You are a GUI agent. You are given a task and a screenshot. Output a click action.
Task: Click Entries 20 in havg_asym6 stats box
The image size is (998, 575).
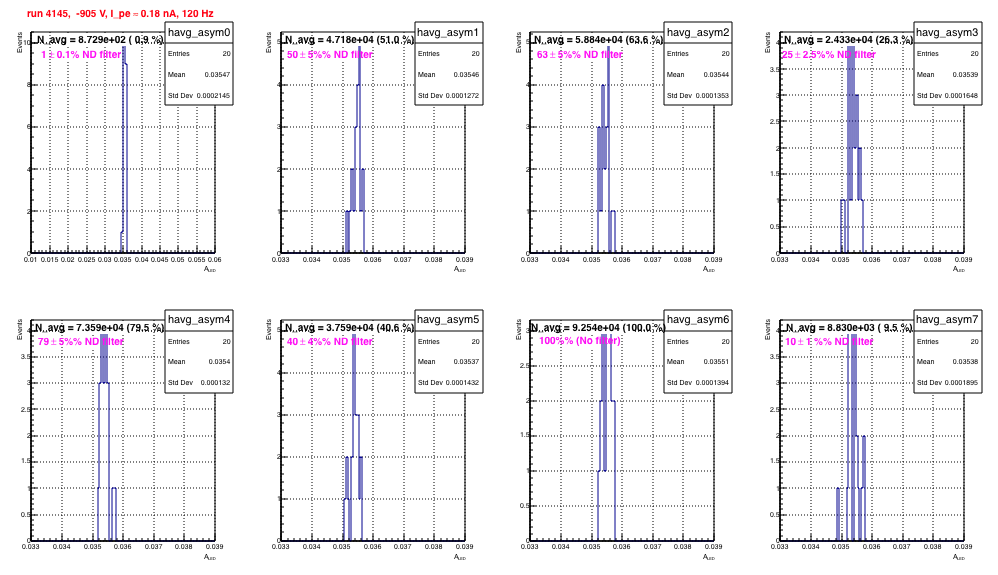point(698,341)
